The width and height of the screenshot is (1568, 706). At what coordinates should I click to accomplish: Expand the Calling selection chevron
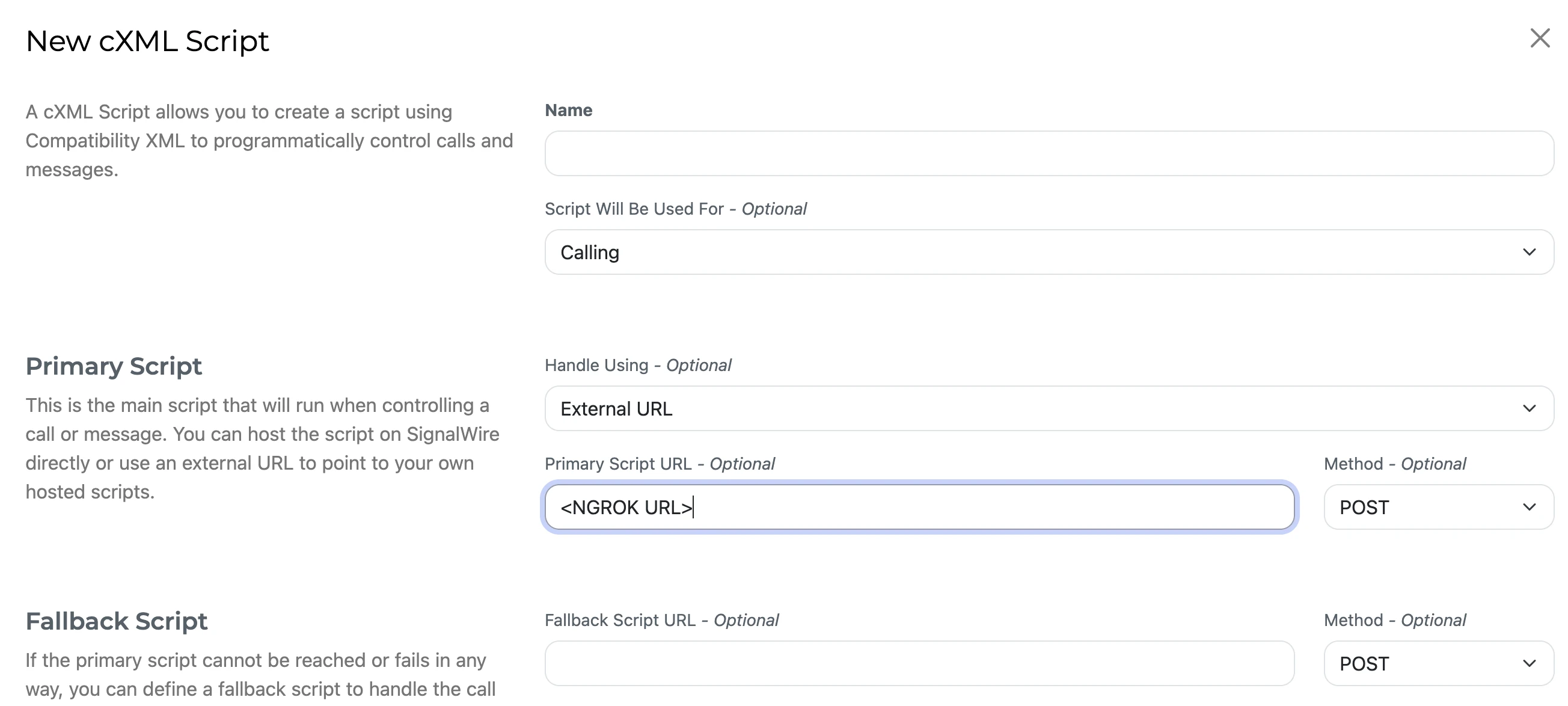coord(1530,251)
